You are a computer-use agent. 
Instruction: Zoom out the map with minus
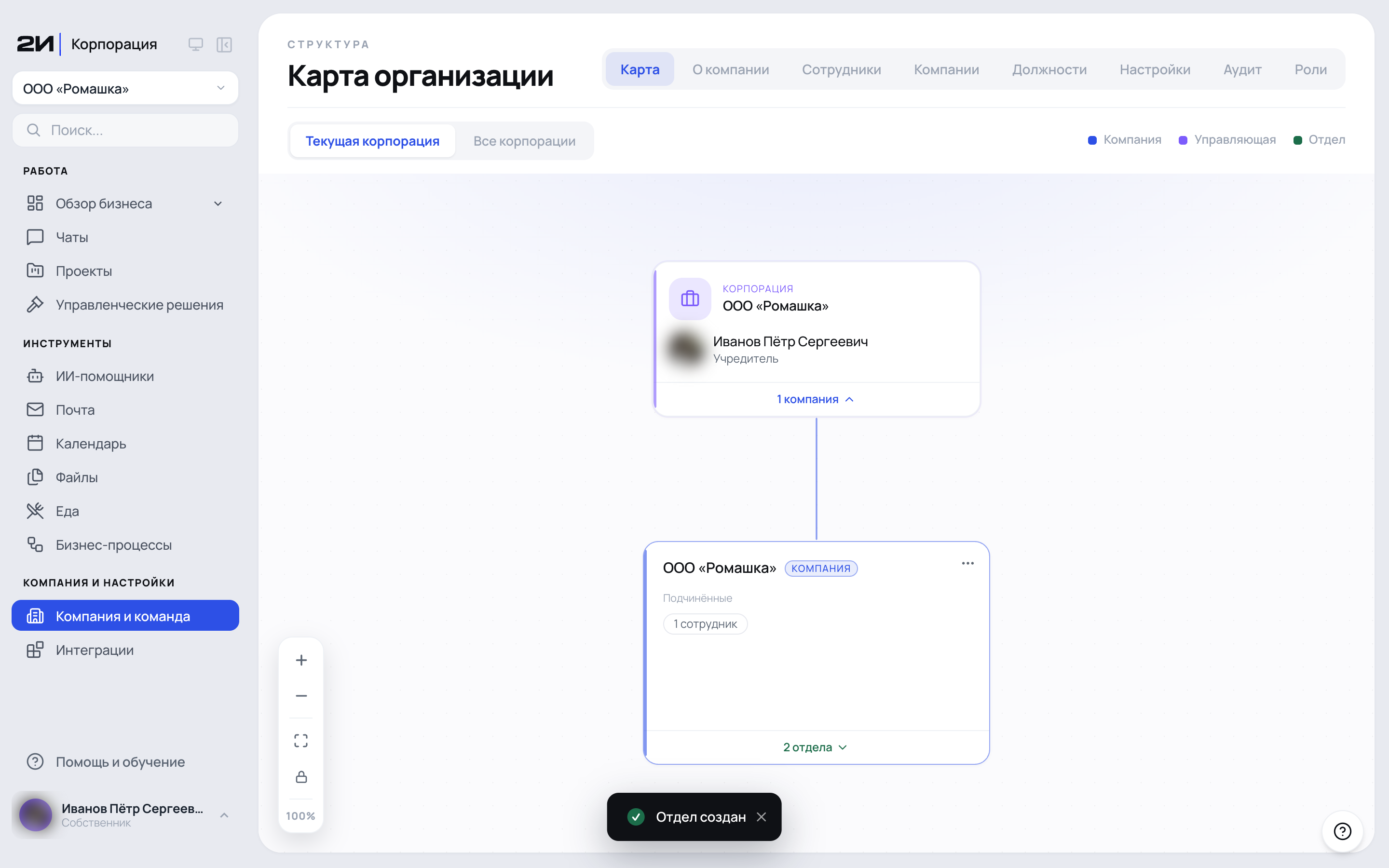(x=301, y=696)
